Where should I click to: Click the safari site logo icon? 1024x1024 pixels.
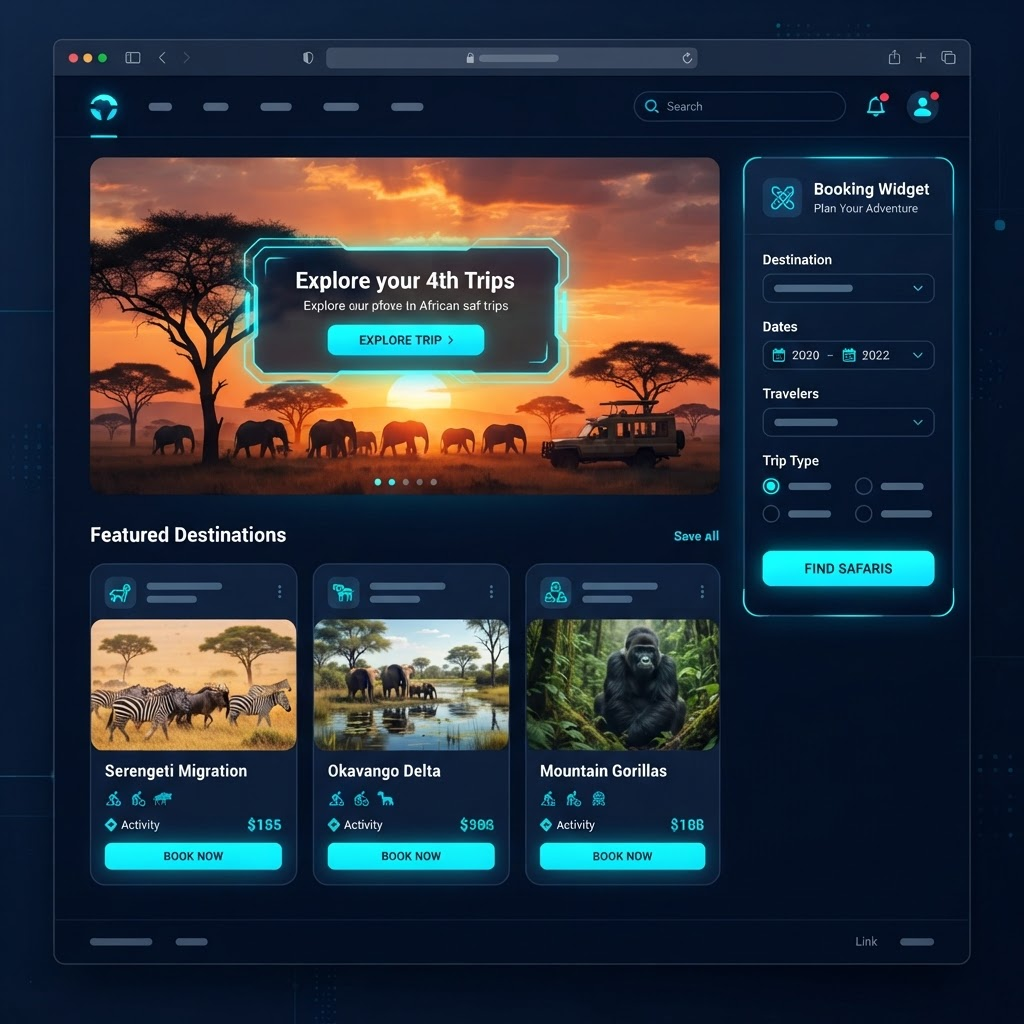[104, 107]
